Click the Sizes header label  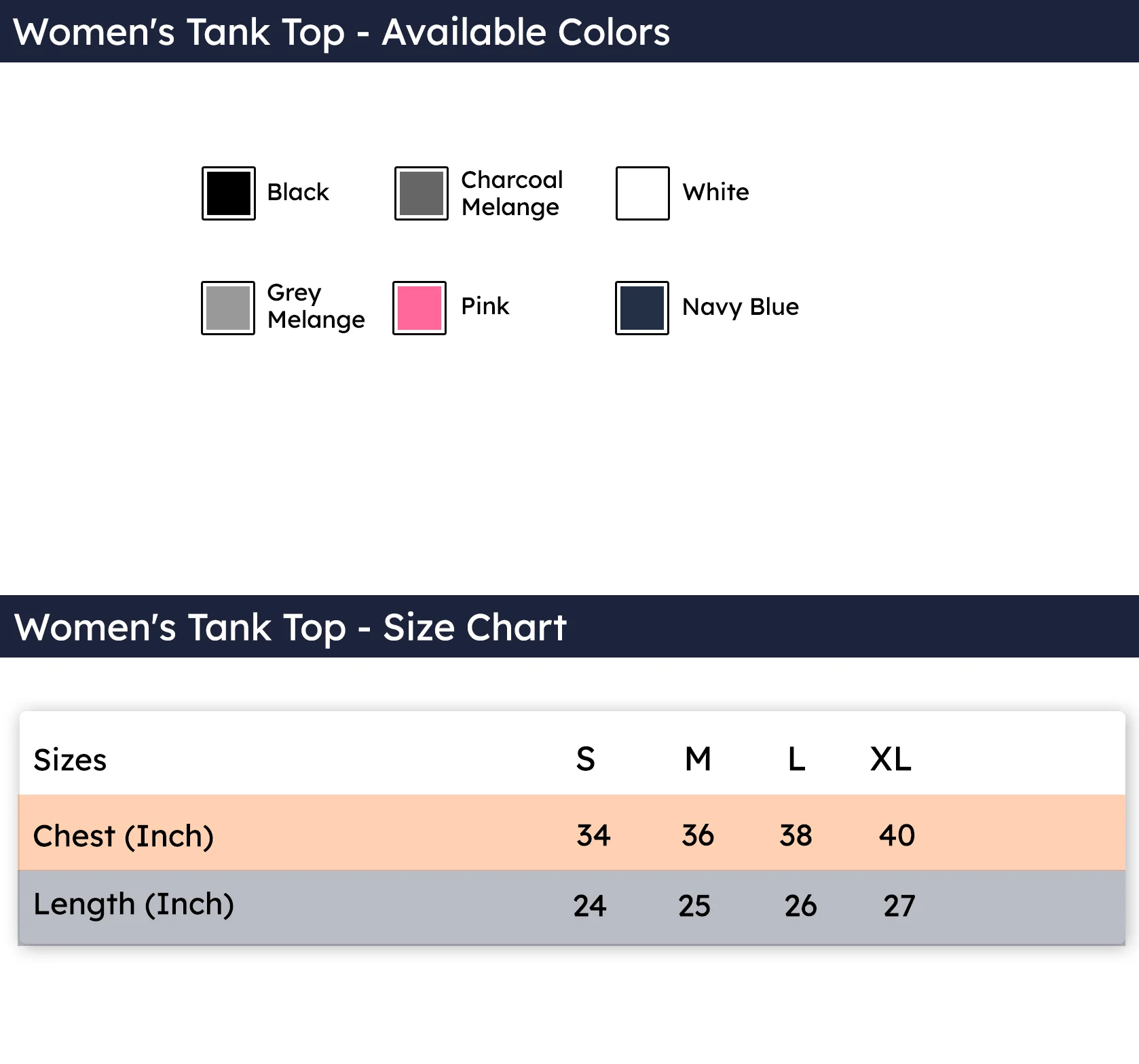pyautogui.click(x=70, y=760)
